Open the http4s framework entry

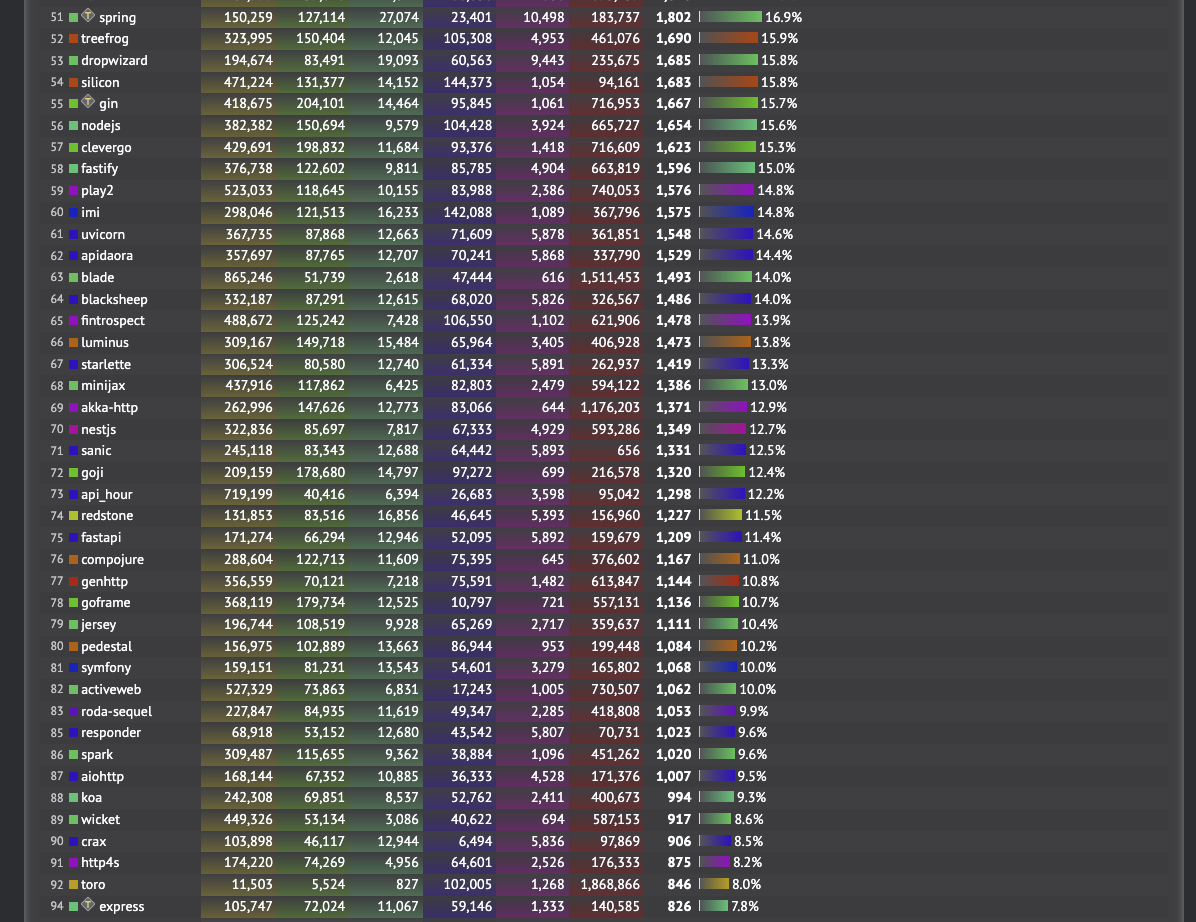pyautogui.click(x=100, y=863)
